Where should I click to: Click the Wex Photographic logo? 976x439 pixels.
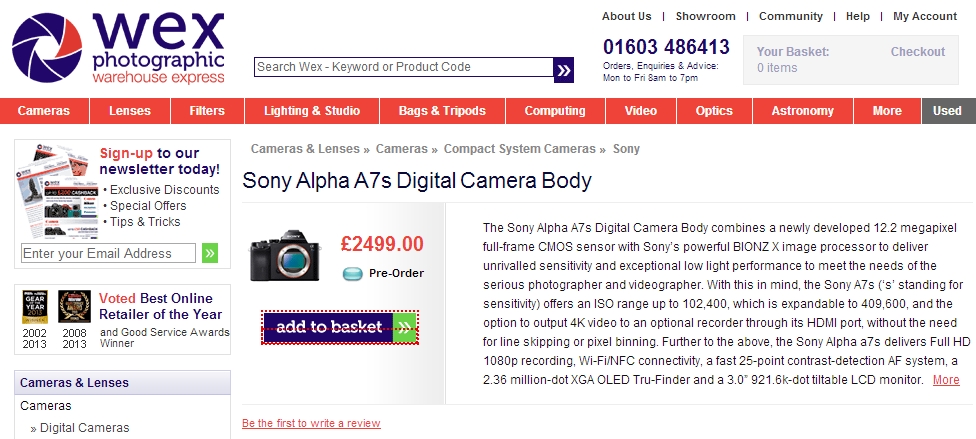118,48
